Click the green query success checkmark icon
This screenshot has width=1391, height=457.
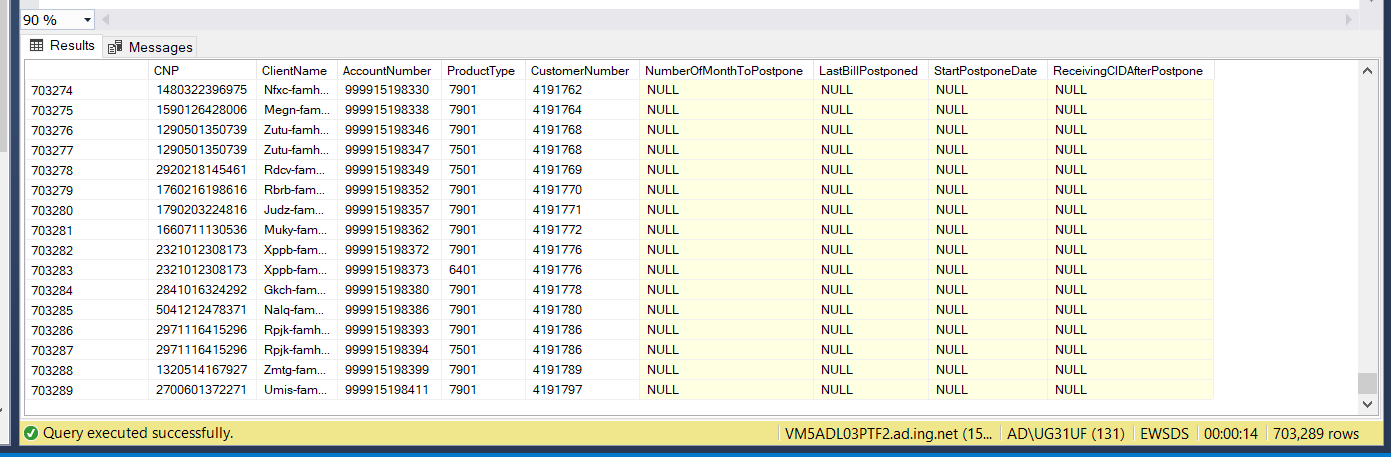pyautogui.click(x=31, y=433)
